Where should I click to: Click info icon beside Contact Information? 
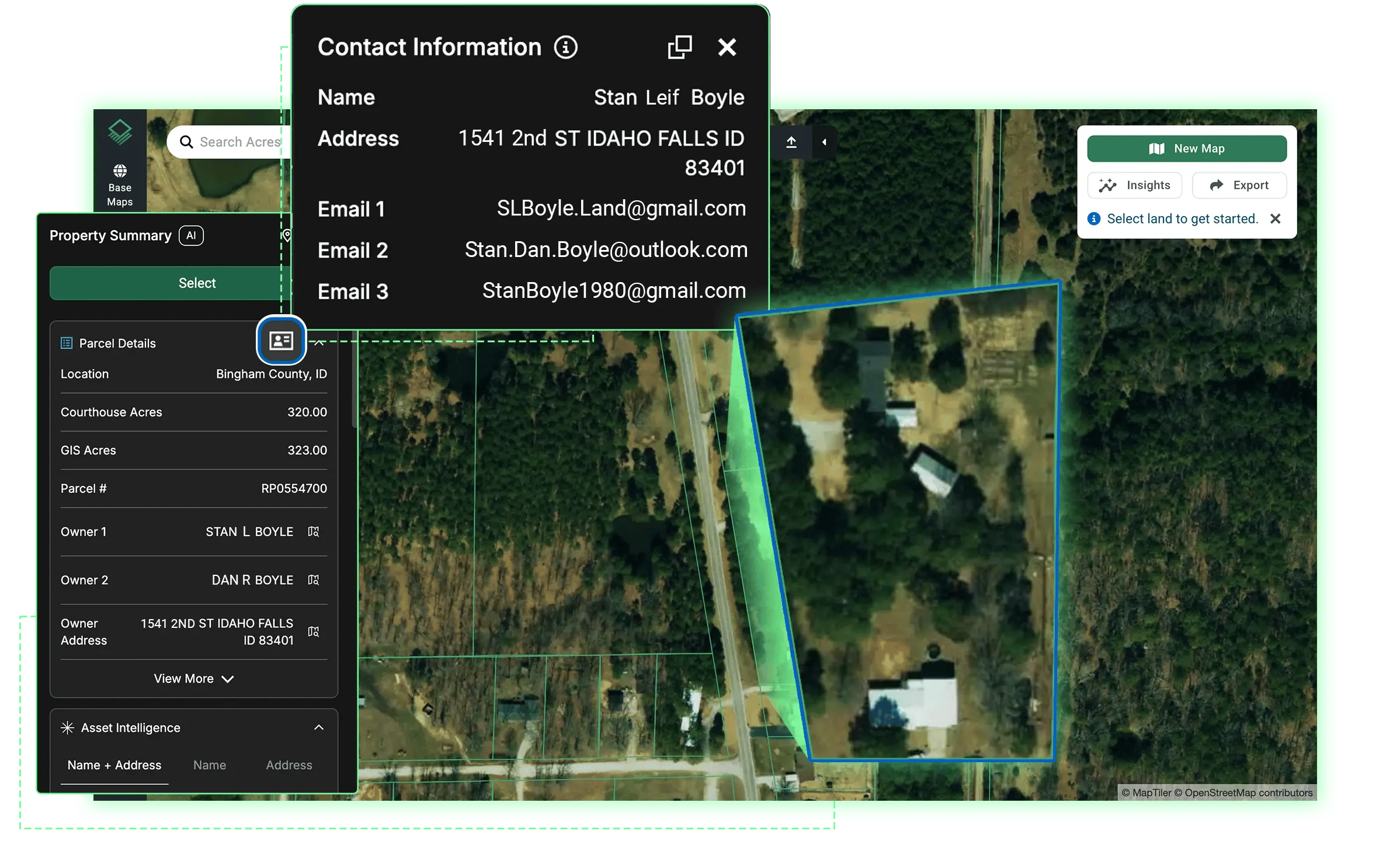[x=566, y=47]
